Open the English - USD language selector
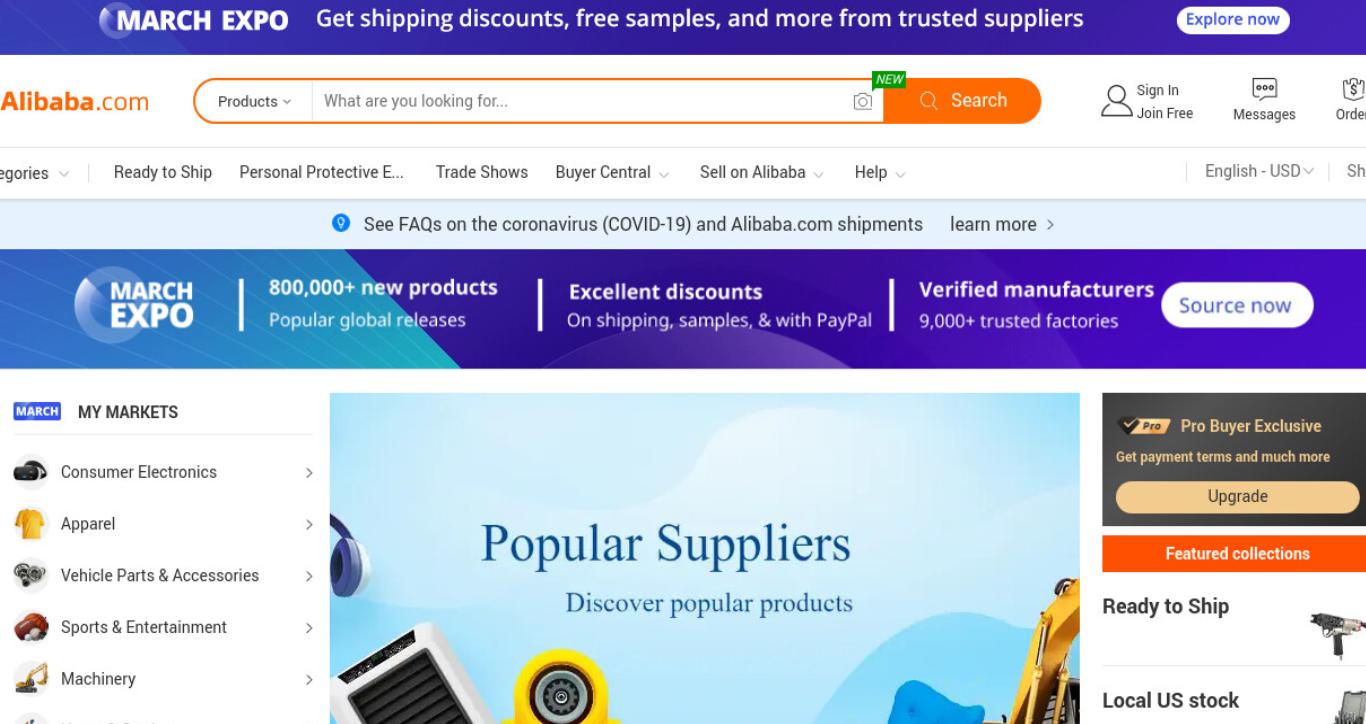This screenshot has height=724, width=1366. (x=1259, y=171)
